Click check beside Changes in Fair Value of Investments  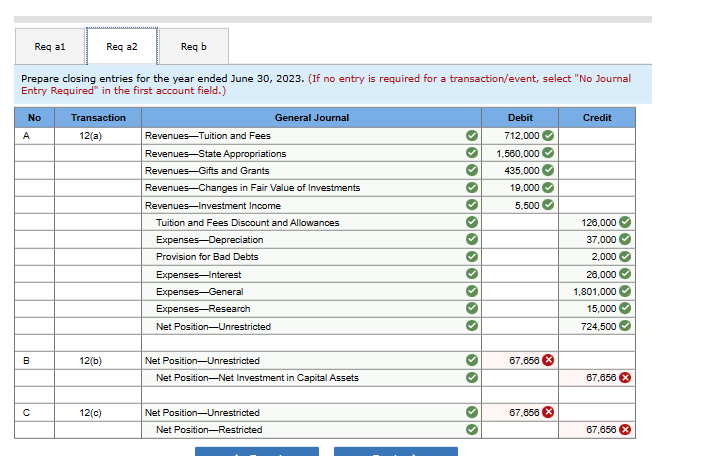tap(472, 187)
